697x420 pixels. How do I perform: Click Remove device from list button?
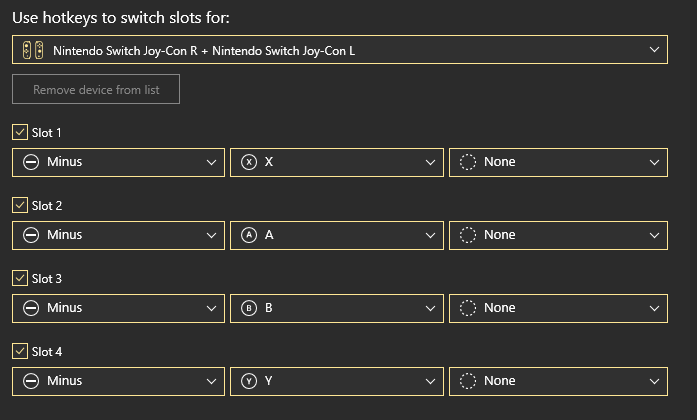96,89
